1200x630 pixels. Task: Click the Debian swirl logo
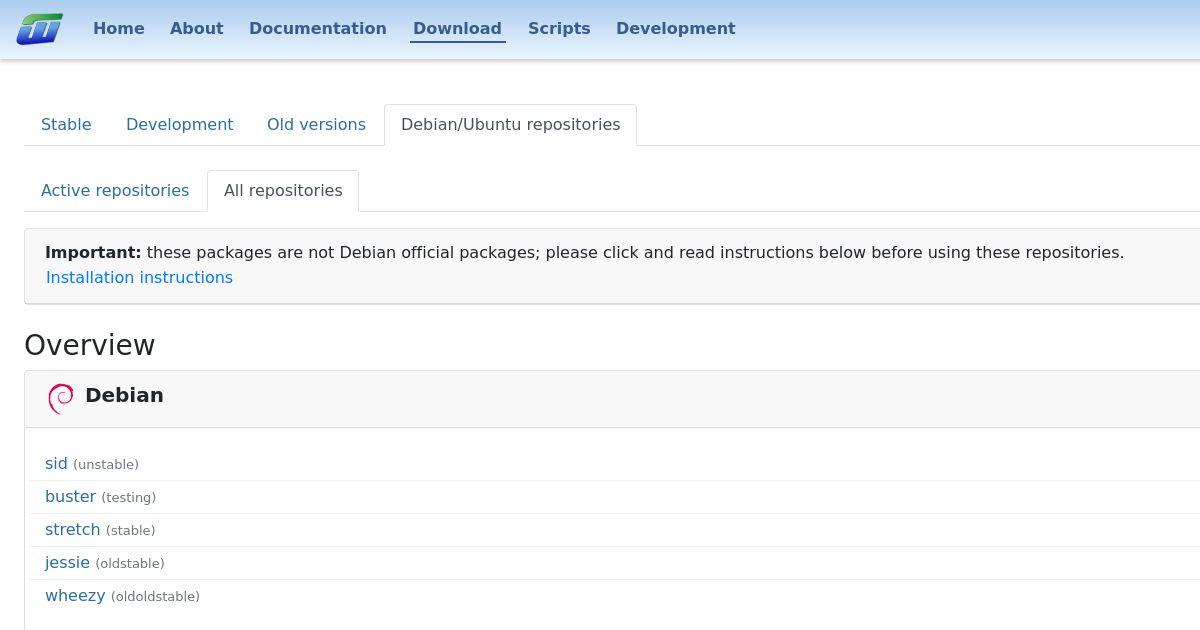pyautogui.click(x=61, y=398)
